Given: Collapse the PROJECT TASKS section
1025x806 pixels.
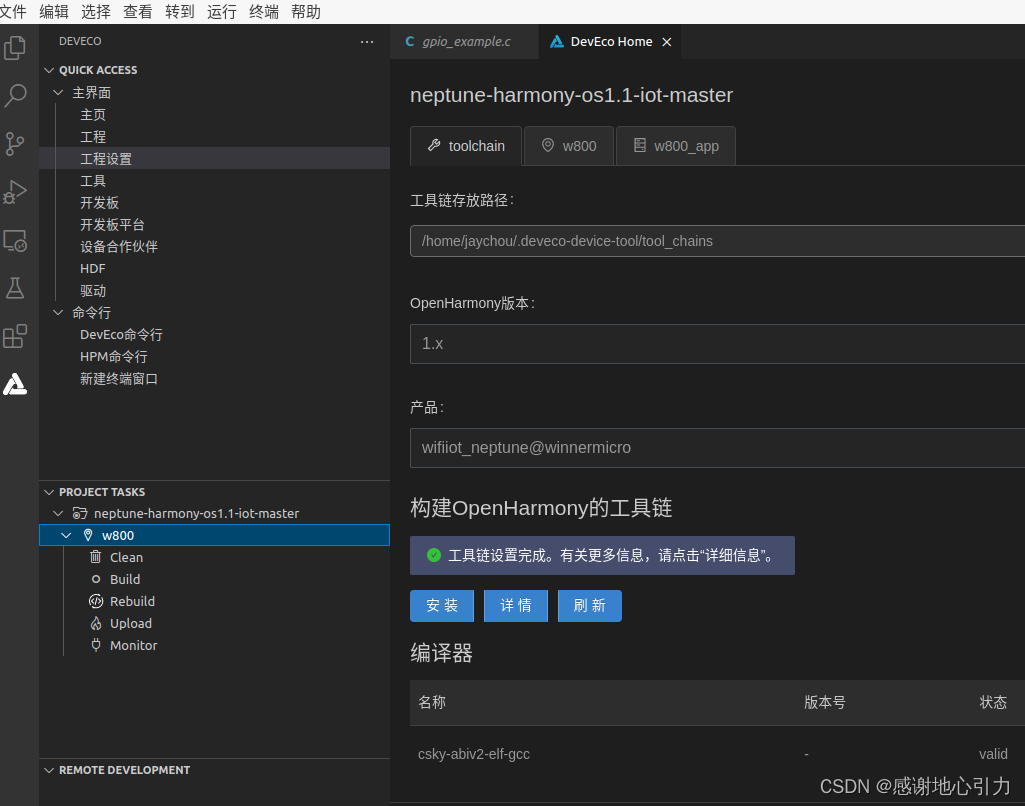Looking at the screenshot, I should (x=49, y=492).
